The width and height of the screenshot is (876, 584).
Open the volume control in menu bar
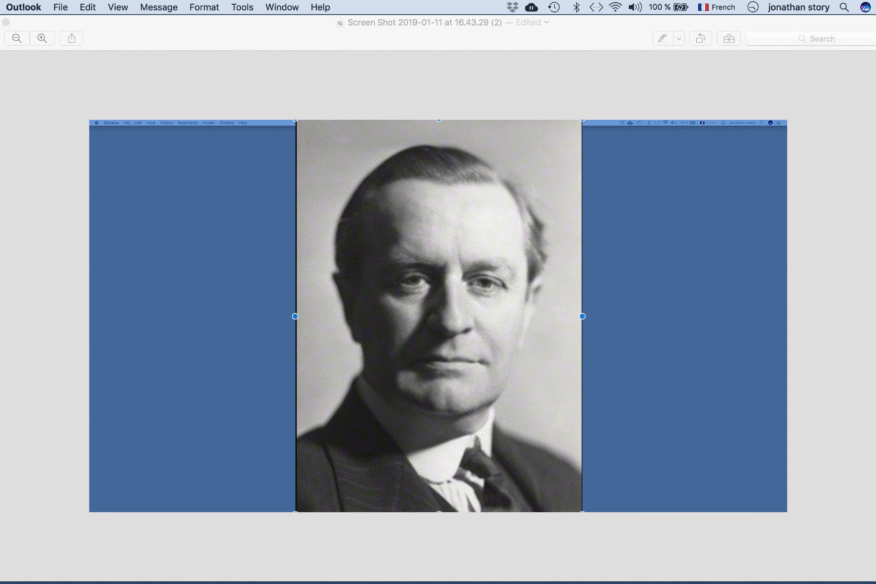(x=635, y=7)
